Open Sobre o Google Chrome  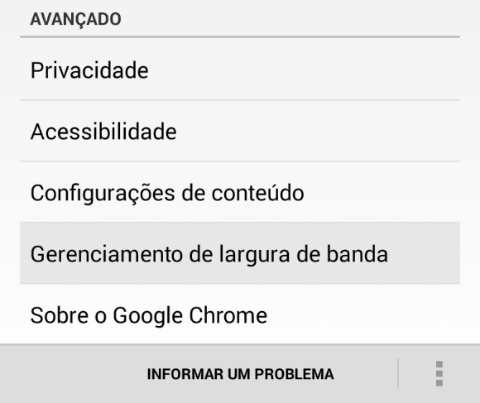pos(240,315)
